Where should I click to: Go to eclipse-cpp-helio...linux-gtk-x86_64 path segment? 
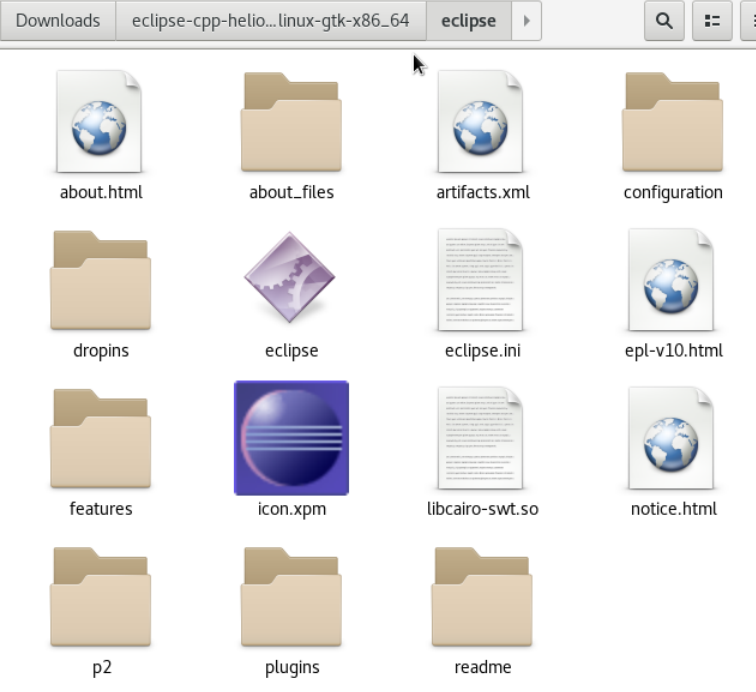(x=270, y=20)
